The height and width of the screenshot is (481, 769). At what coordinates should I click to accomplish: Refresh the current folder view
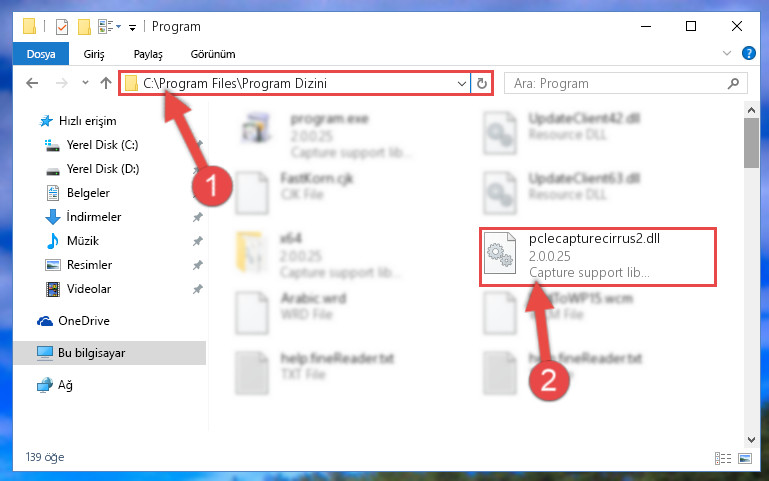click(482, 83)
